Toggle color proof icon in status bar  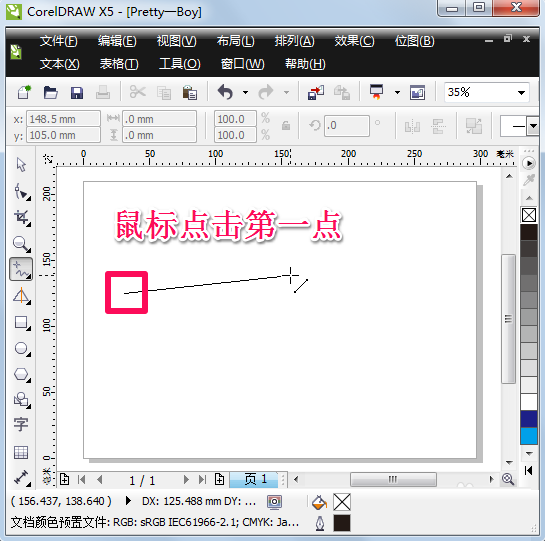274,502
